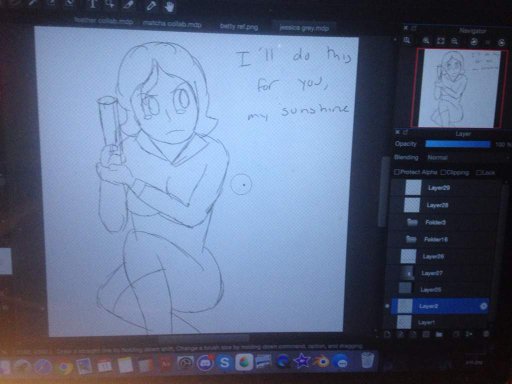Click the Layer2 gear settings icon
This screenshot has width=512, height=384.
[483, 306]
